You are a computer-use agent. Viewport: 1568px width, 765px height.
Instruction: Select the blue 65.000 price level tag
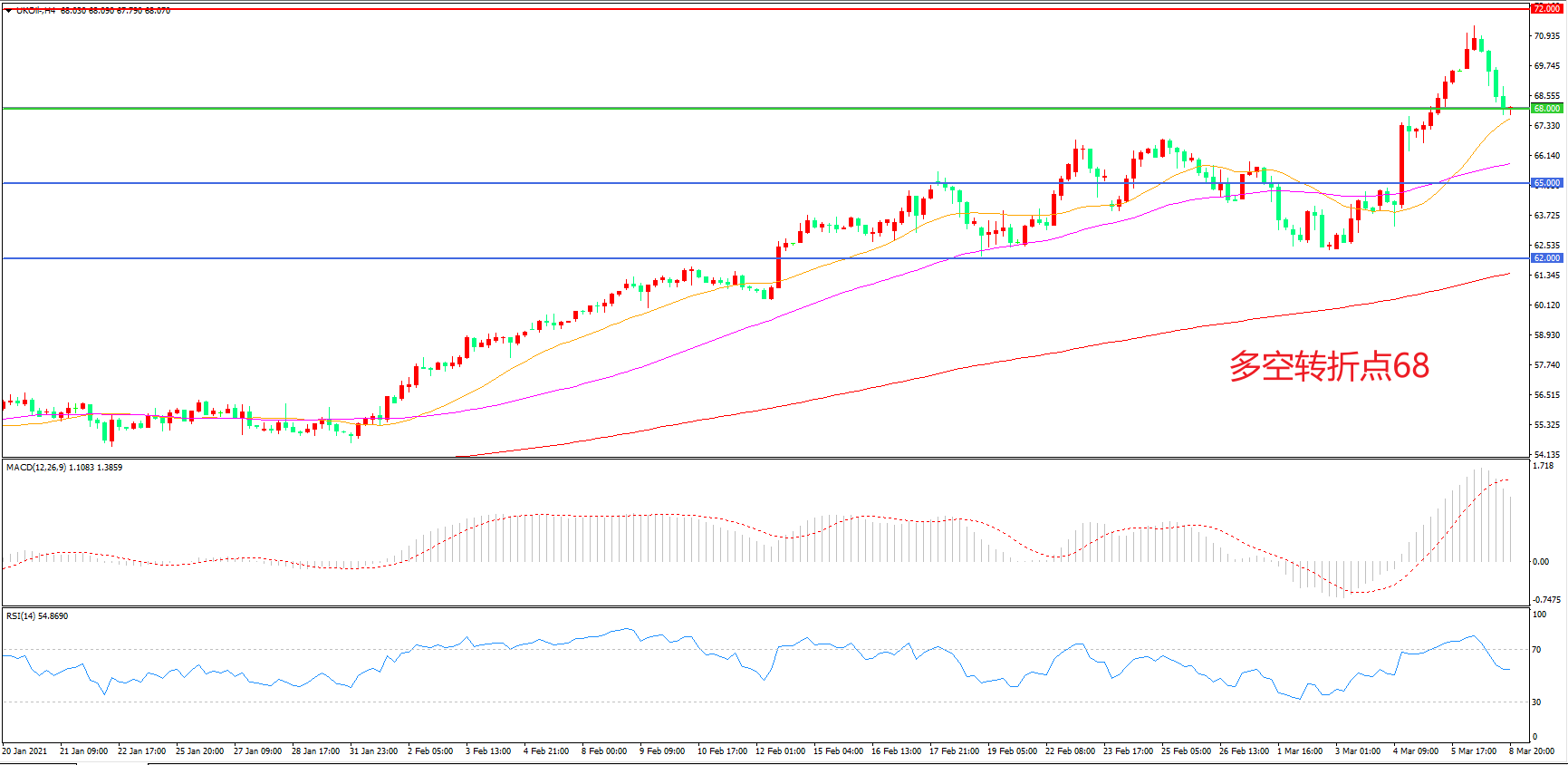pos(1546,183)
